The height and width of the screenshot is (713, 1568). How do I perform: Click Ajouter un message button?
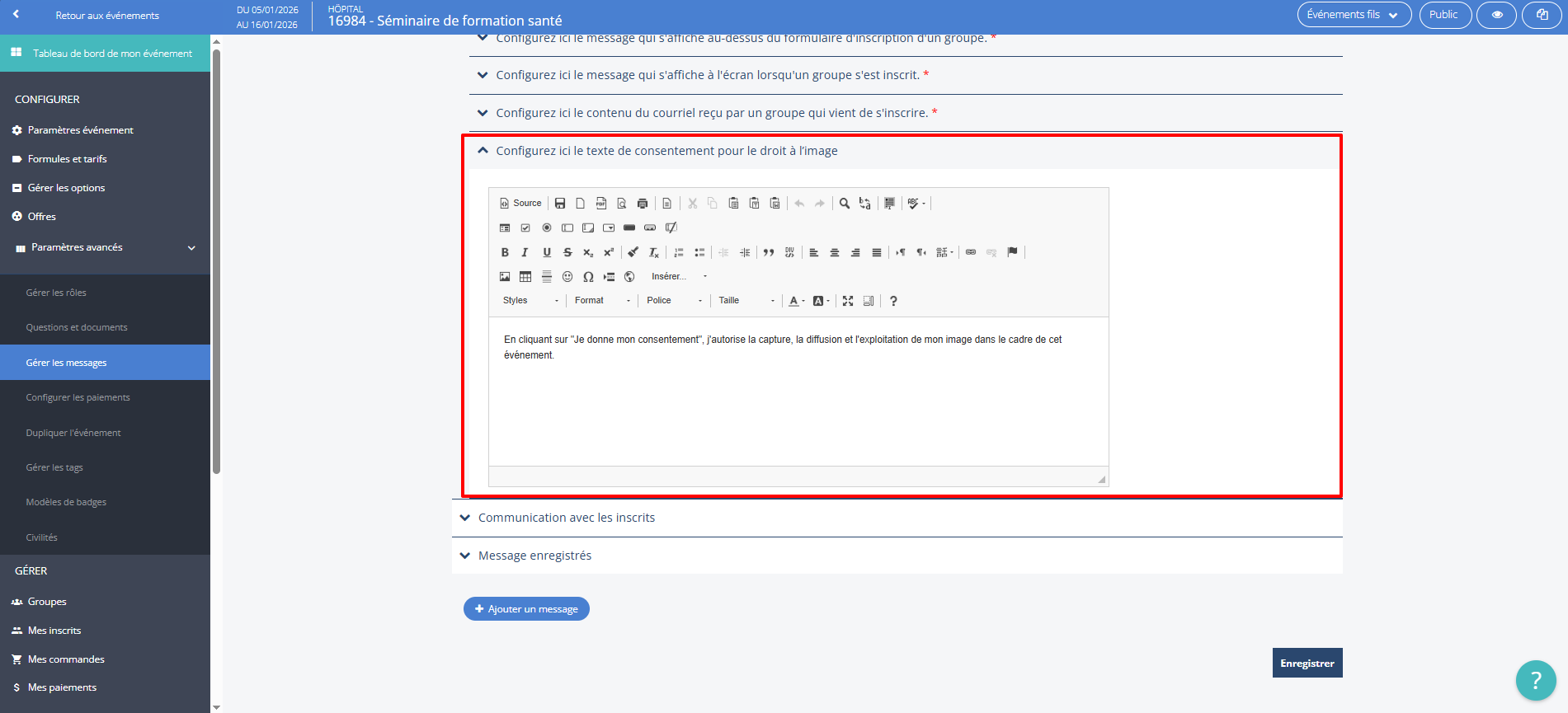pos(526,609)
